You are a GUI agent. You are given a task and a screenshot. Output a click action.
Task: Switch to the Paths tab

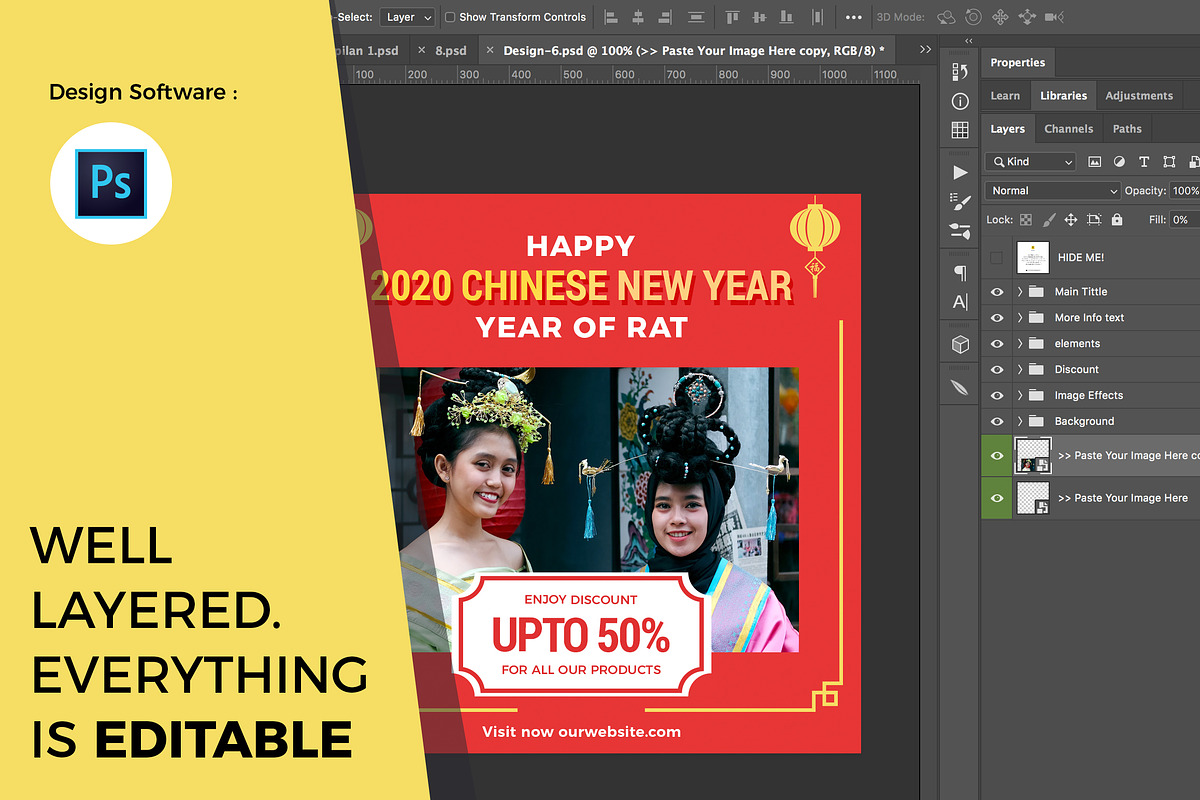tap(1127, 129)
